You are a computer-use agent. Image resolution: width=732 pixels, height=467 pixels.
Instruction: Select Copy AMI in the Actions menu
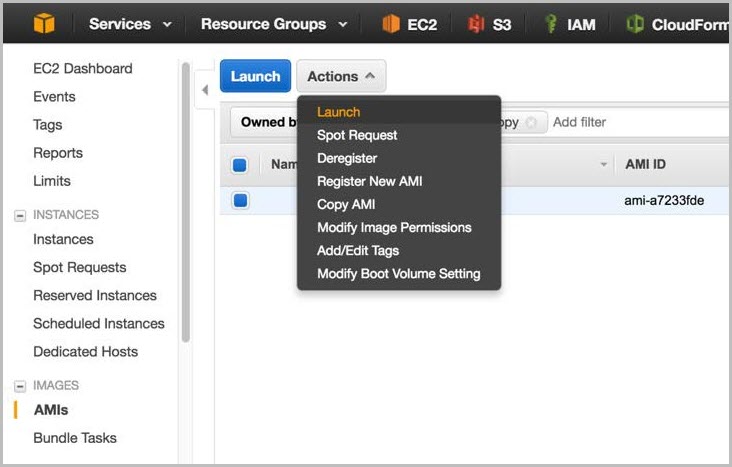[346, 204]
